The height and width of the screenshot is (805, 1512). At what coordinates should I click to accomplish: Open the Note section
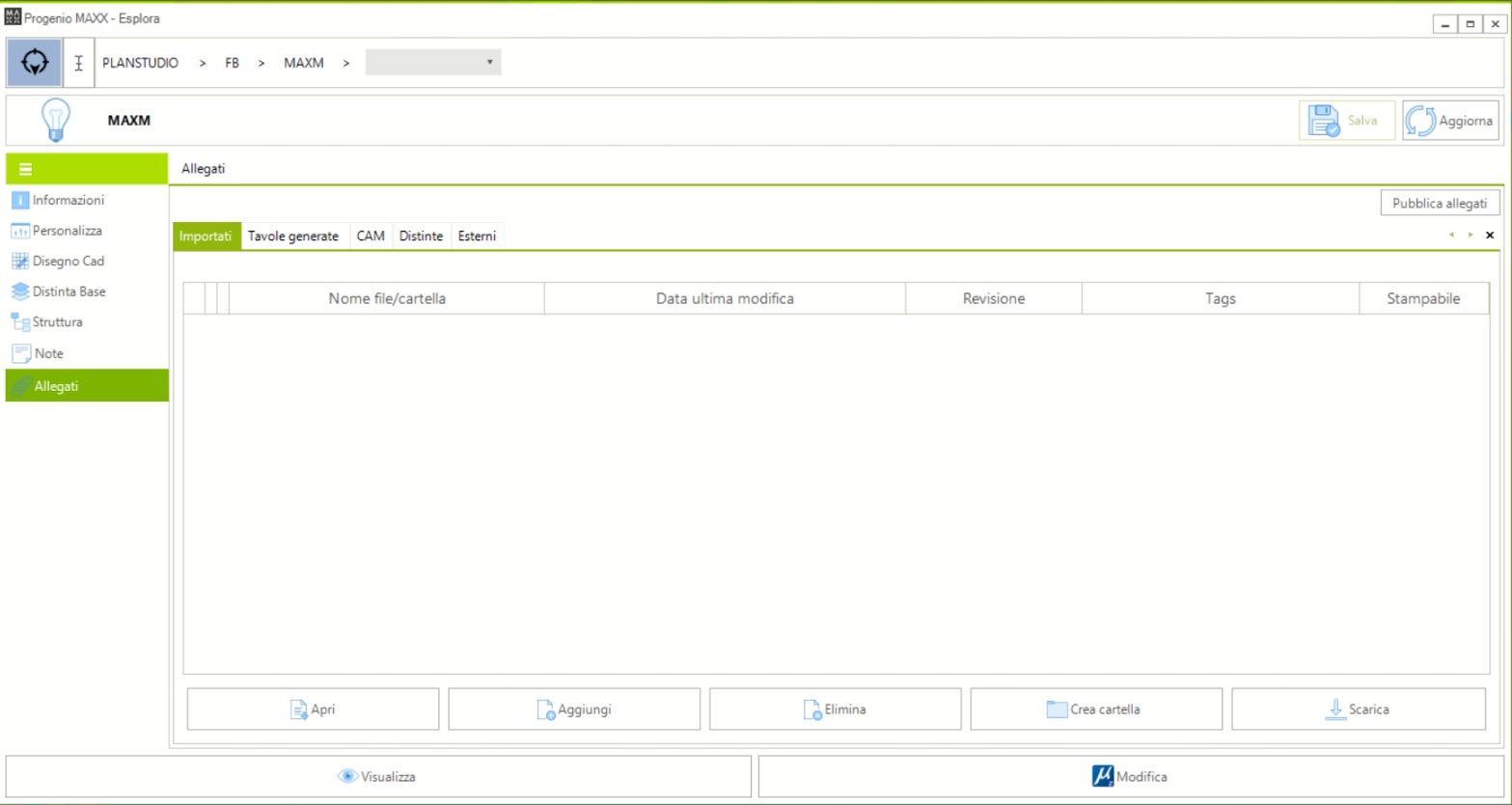(x=87, y=353)
